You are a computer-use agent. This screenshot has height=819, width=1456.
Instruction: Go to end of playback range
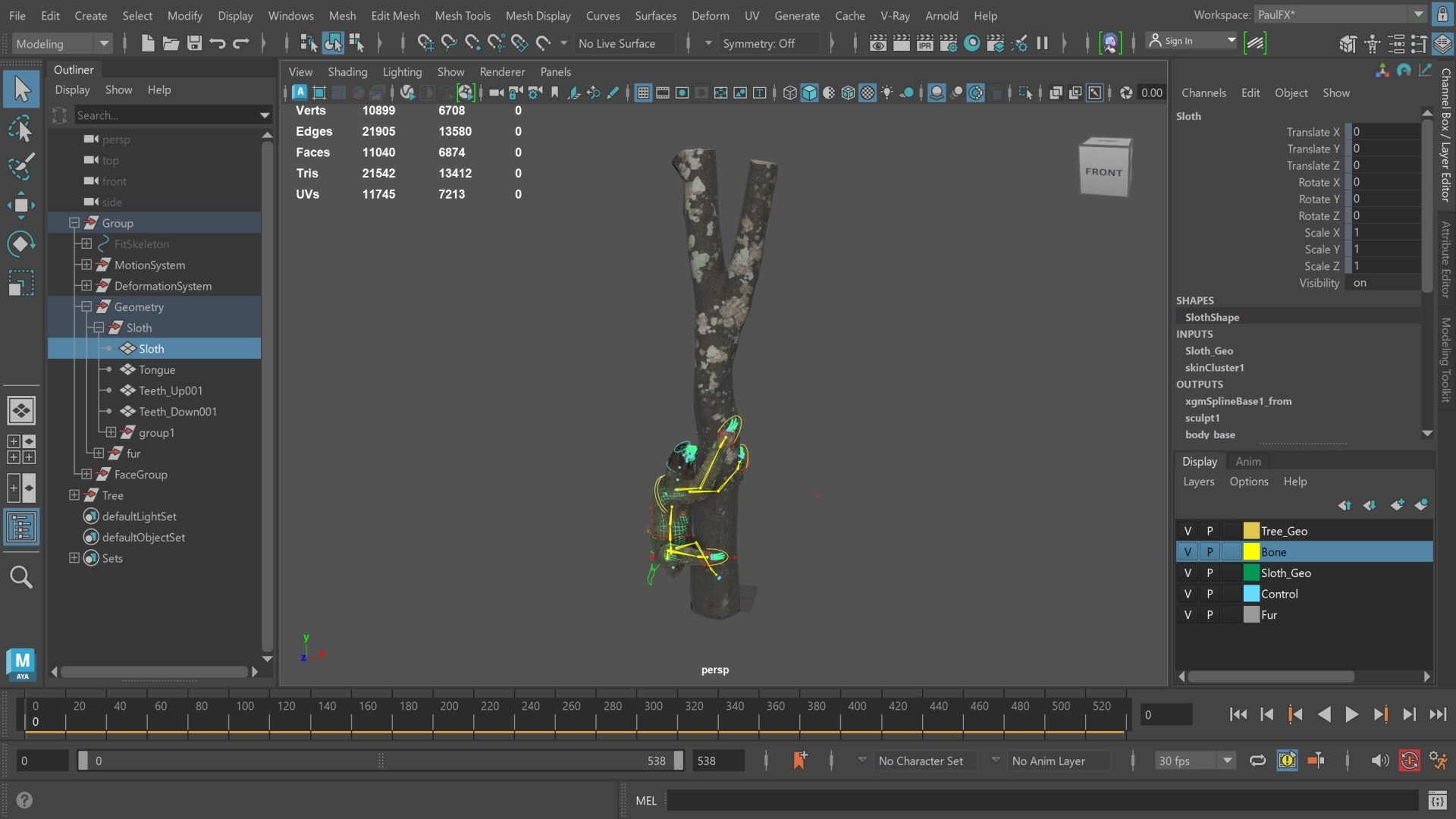tap(1438, 714)
